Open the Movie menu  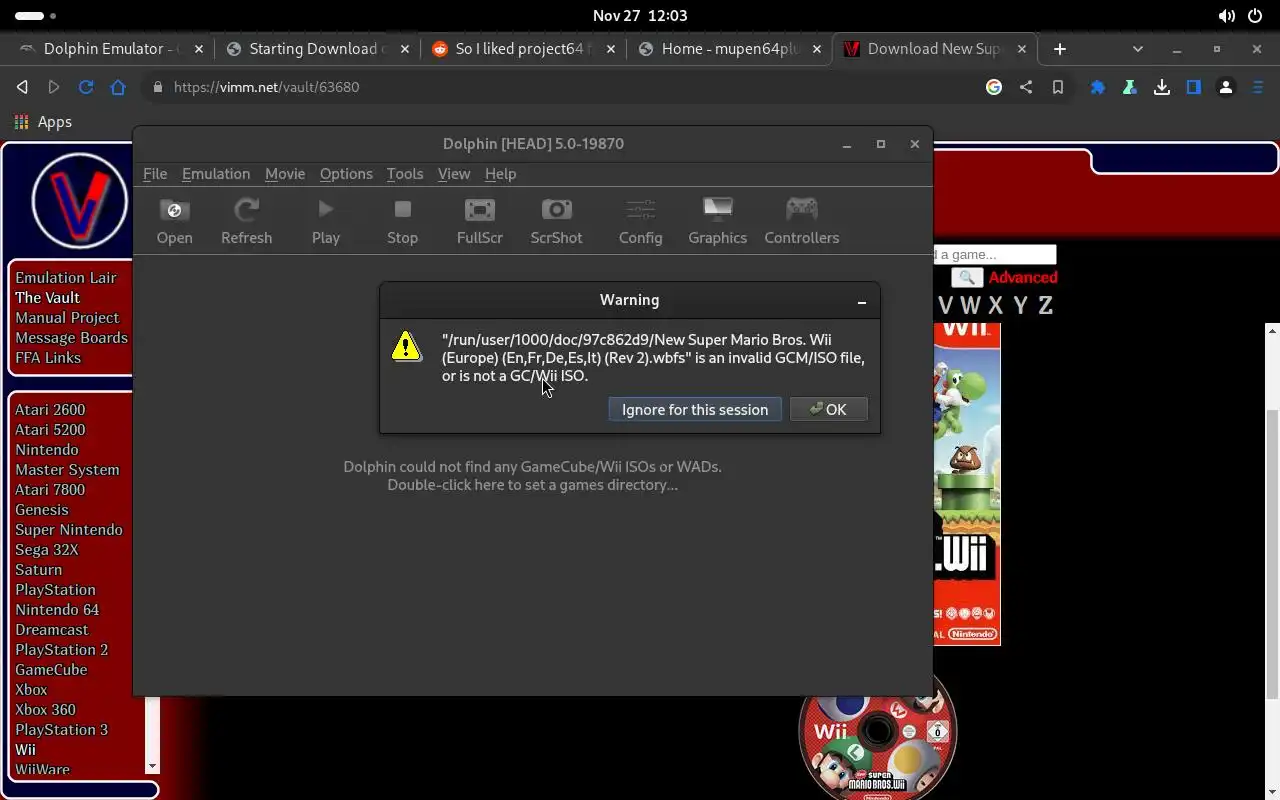(x=285, y=174)
